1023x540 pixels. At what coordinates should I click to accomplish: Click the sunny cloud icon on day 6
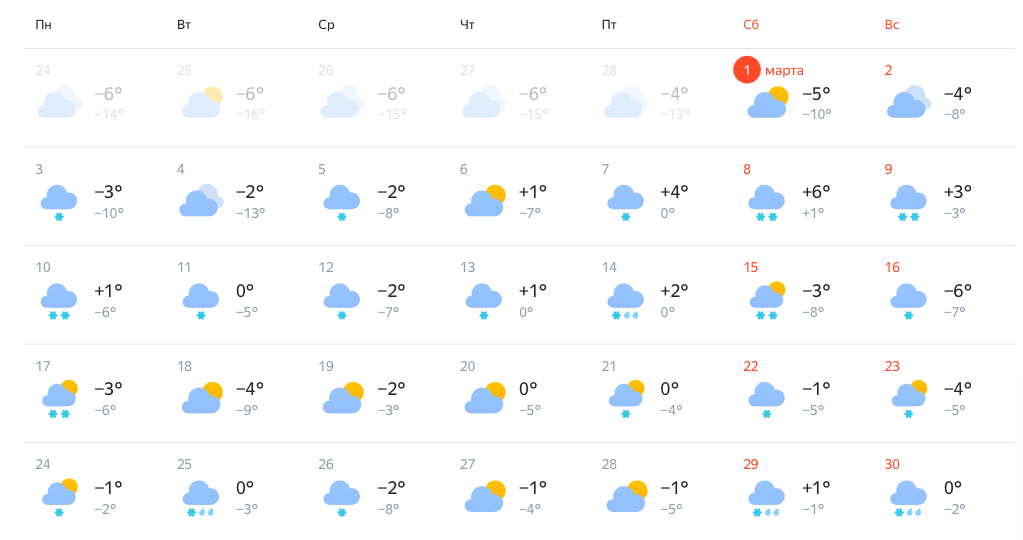pos(485,200)
